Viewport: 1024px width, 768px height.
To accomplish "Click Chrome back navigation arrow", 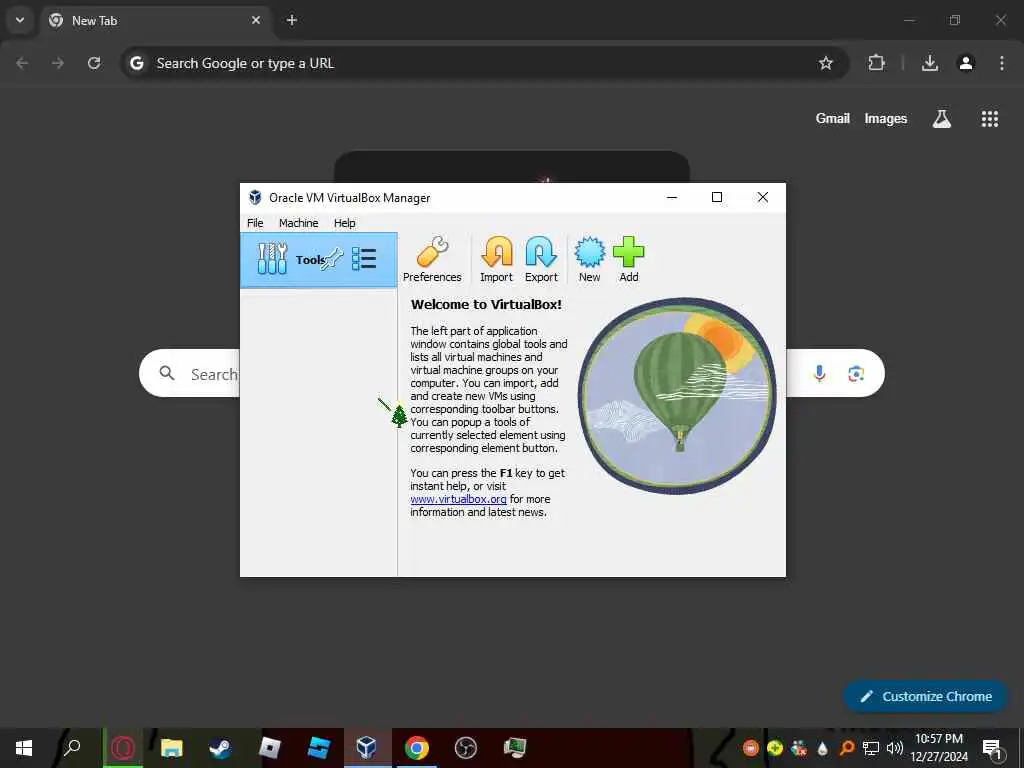I will pyautogui.click(x=22, y=63).
